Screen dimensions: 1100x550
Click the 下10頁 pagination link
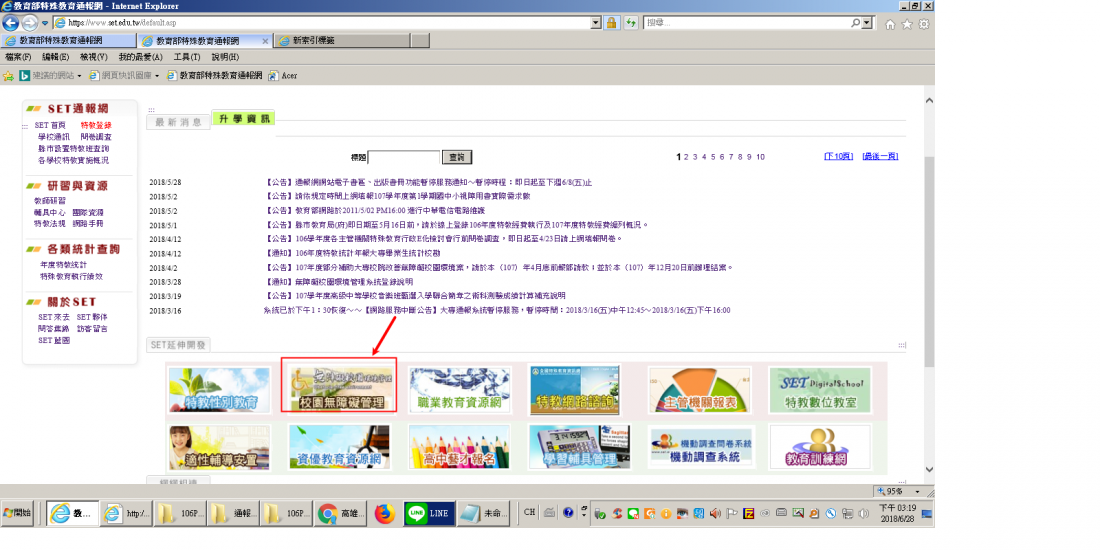pyautogui.click(x=838, y=156)
